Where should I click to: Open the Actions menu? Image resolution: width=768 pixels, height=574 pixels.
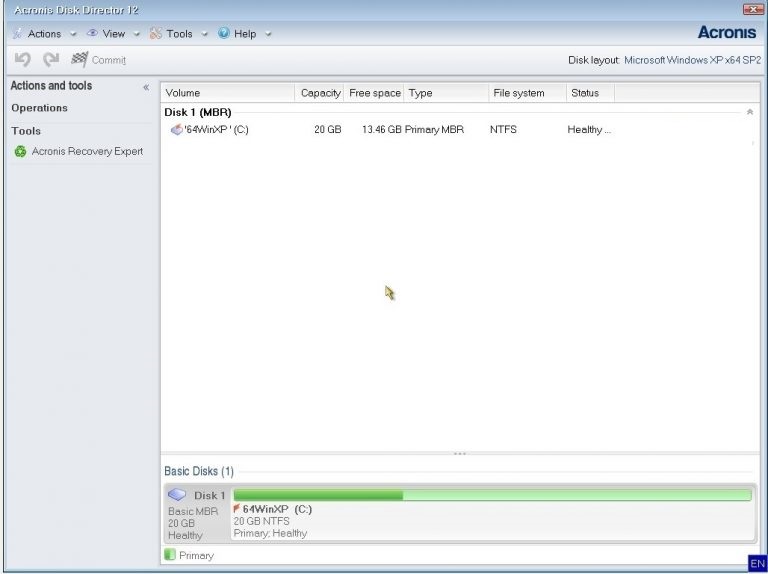[x=45, y=34]
